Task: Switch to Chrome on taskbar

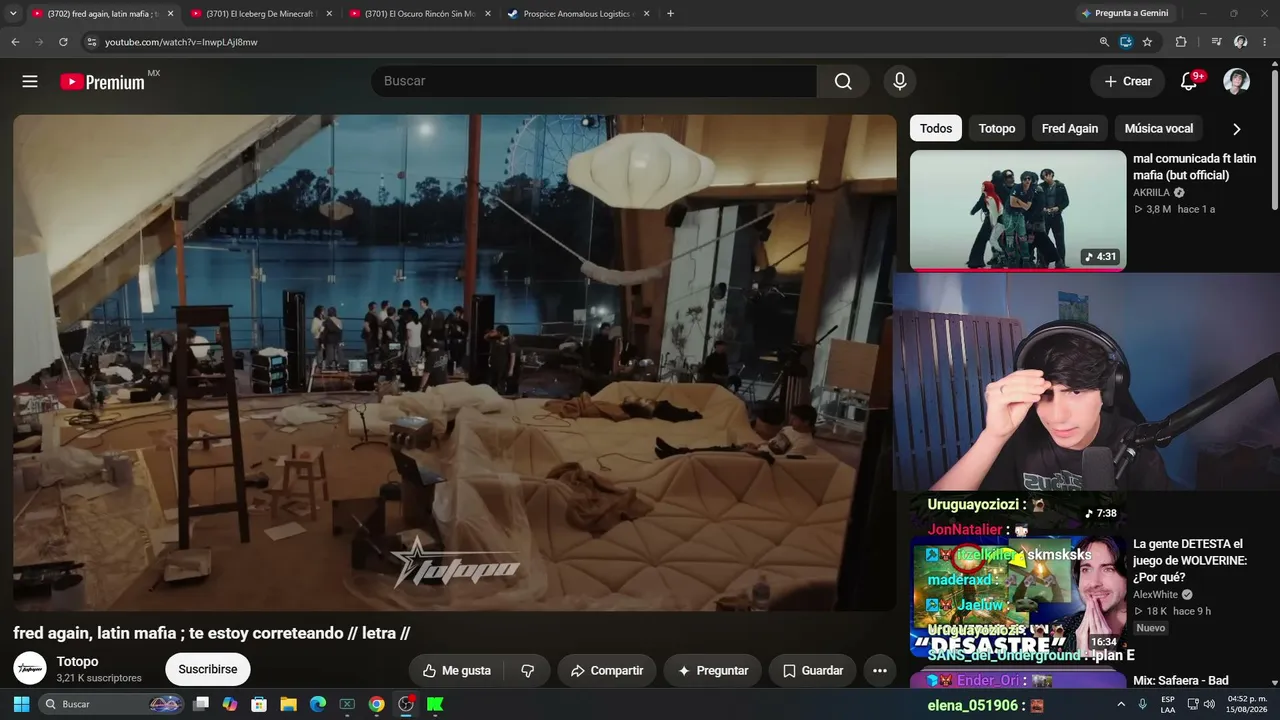Action: [376, 704]
